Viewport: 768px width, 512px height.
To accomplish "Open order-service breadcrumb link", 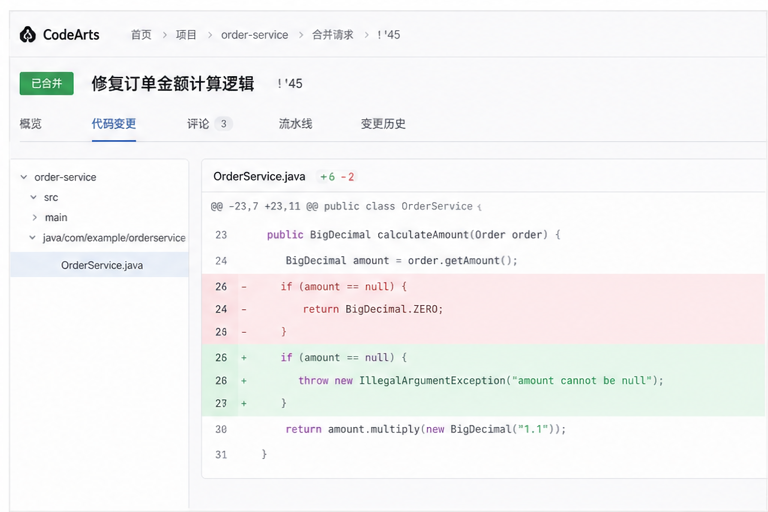I will click(x=254, y=35).
